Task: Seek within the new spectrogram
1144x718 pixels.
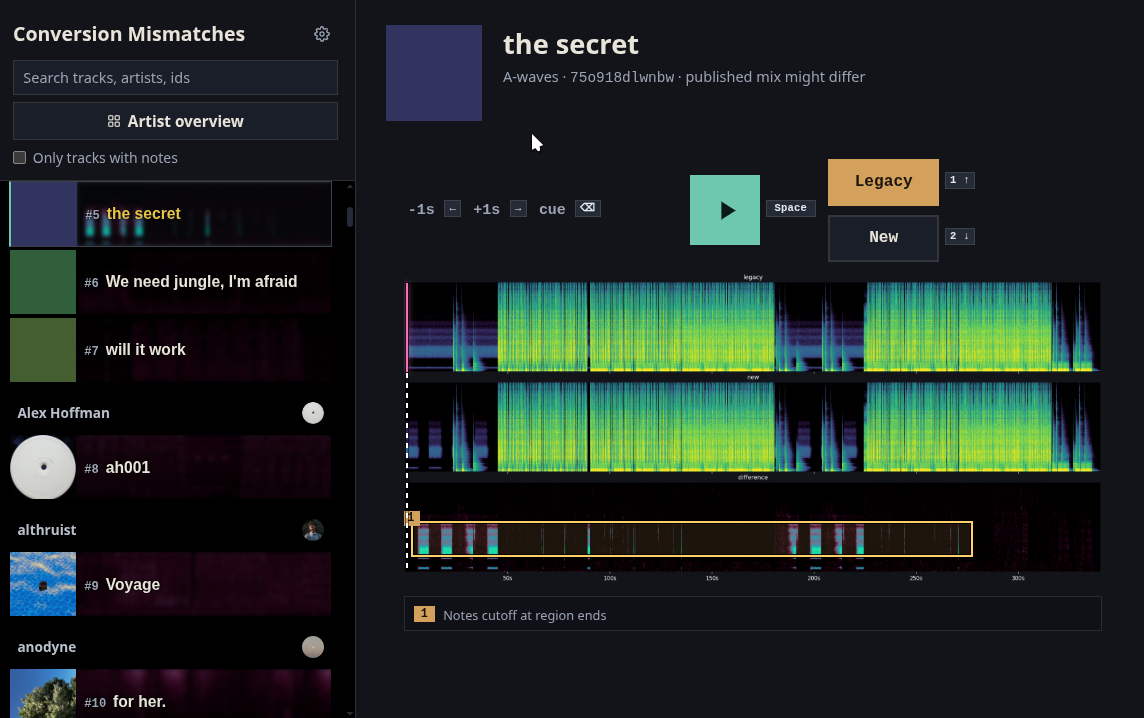Action: [753, 427]
